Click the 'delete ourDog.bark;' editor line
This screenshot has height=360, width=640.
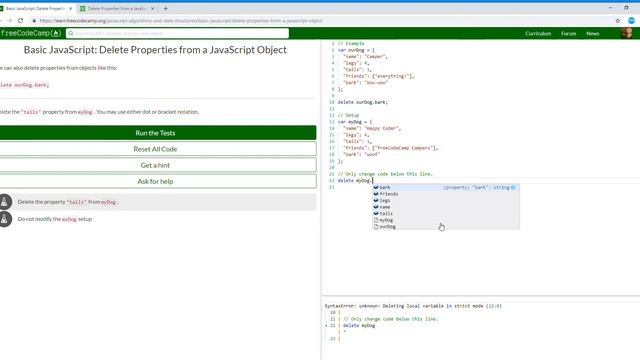pos(362,102)
